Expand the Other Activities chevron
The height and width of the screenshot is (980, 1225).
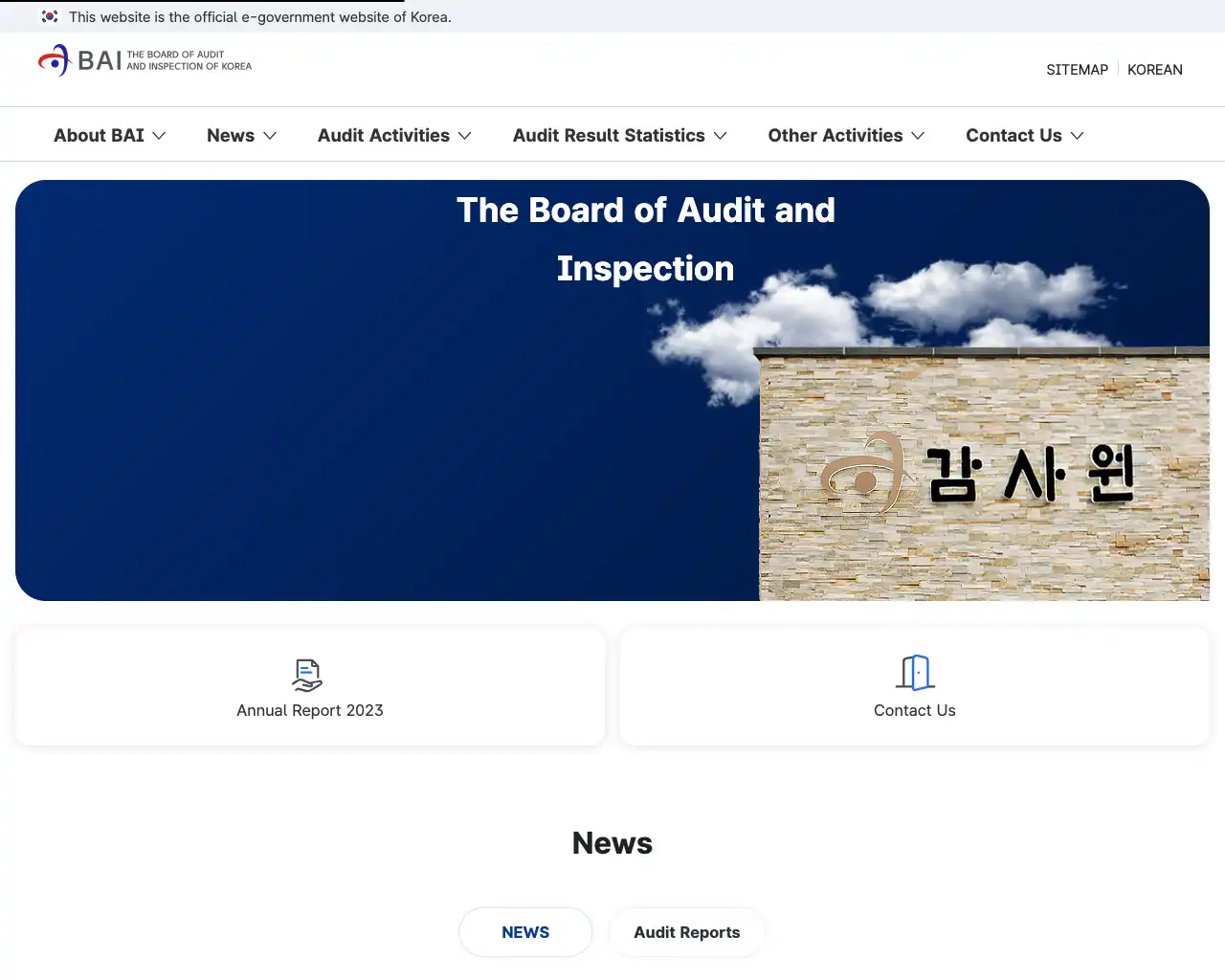pos(918,136)
